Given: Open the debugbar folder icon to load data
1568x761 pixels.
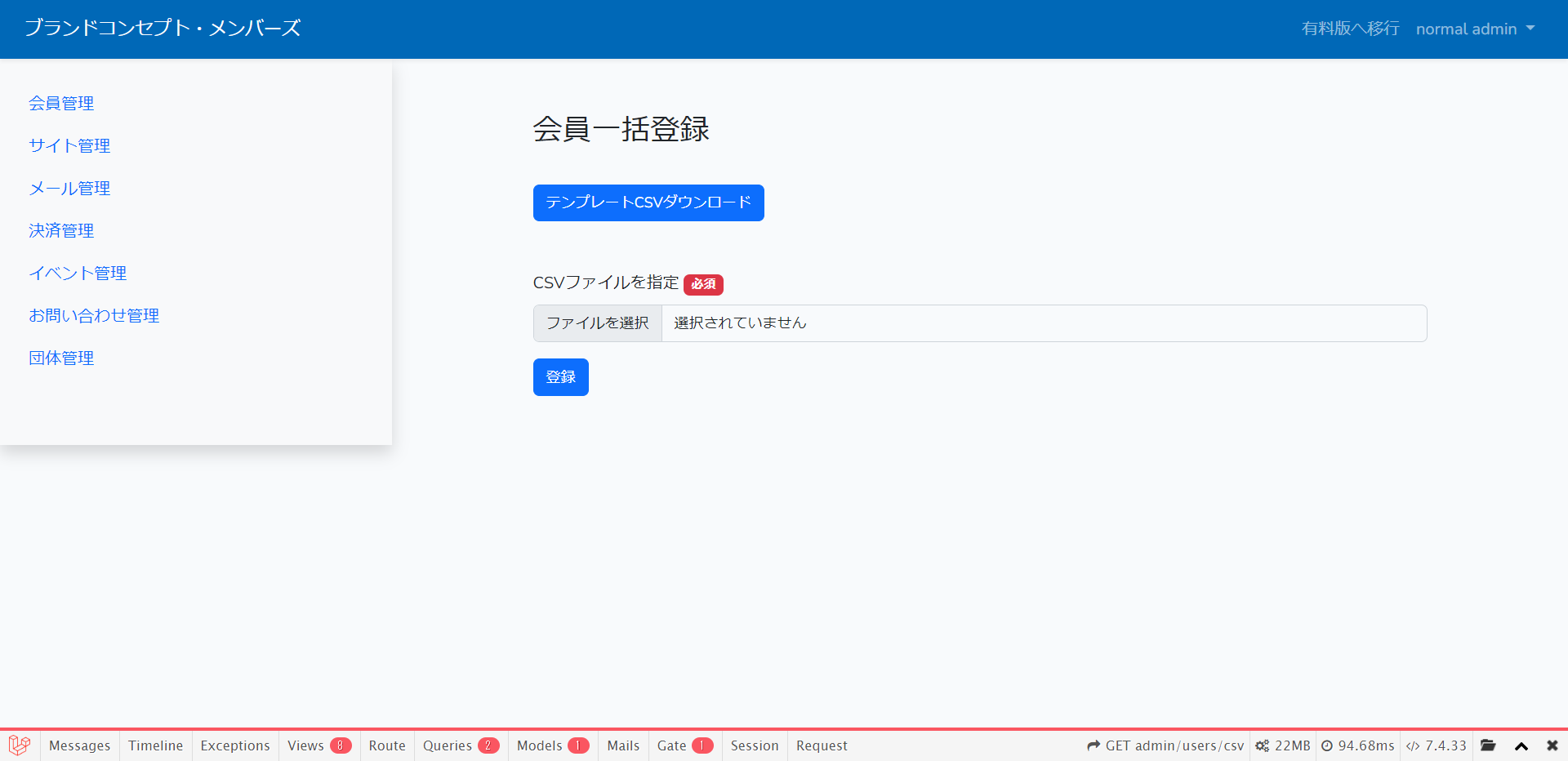Looking at the screenshot, I should tap(1488, 745).
